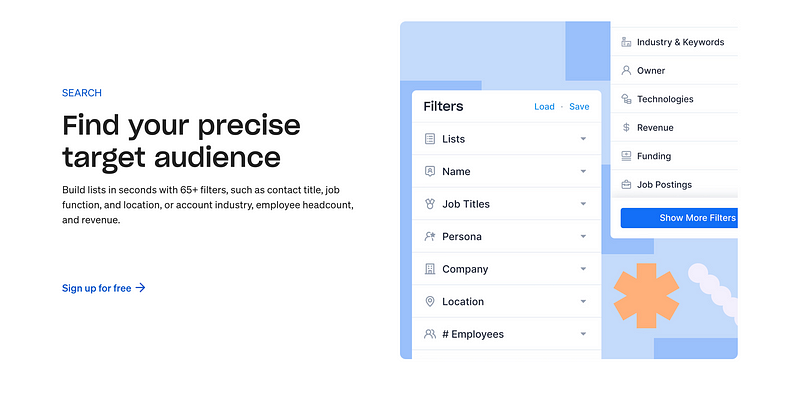Choose the Funding filter row
The height and width of the screenshot is (396, 800).
(x=674, y=156)
